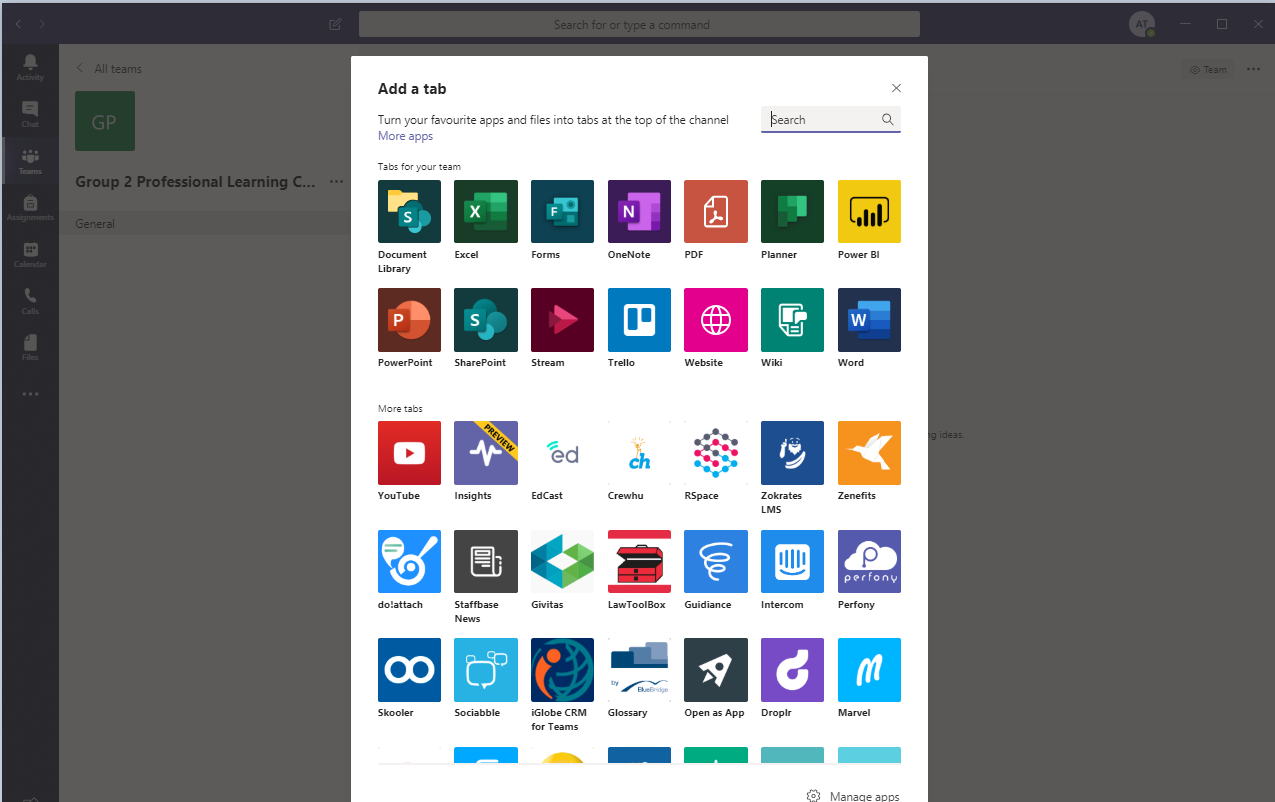Pick the Crewhu app tile
The image size is (1275, 802).
tap(639, 453)
